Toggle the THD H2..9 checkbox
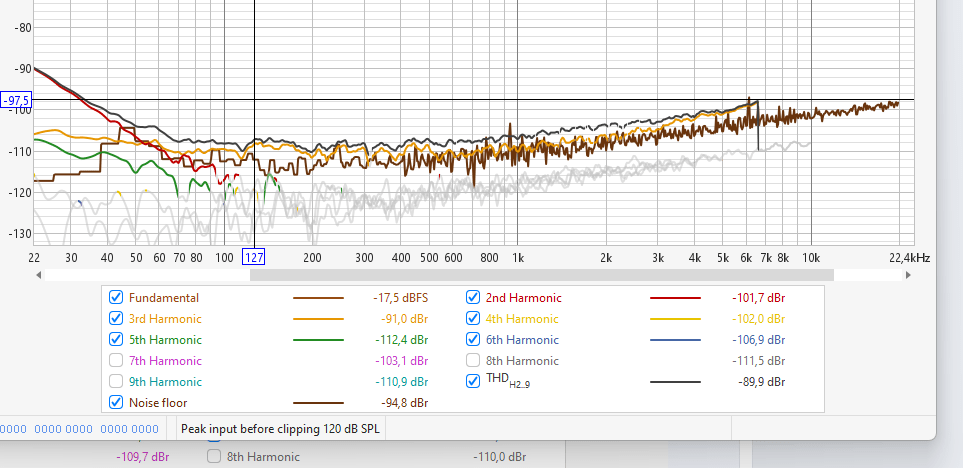The width and height of the screenshot is (963, 468). pyautogui.click(x=473, y=381)
